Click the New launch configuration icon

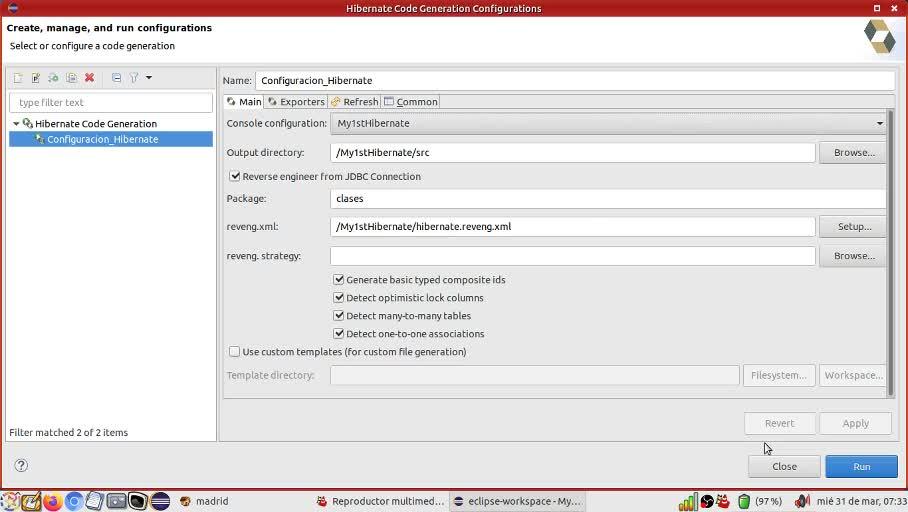click(18, 78)
